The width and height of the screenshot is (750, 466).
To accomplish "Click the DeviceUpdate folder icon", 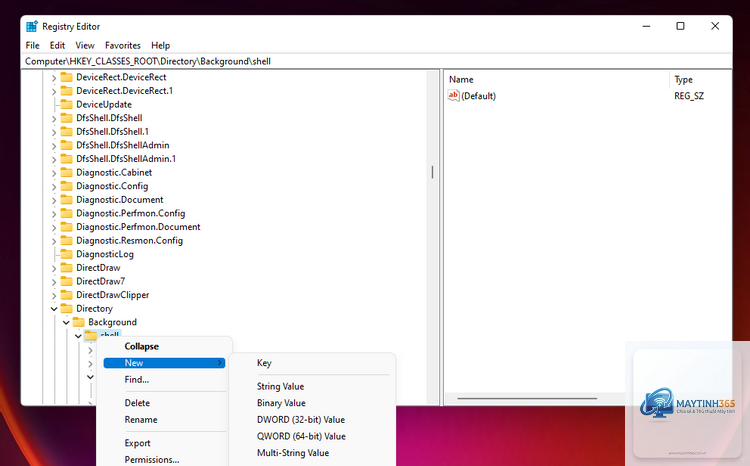I will coord(66,104).
